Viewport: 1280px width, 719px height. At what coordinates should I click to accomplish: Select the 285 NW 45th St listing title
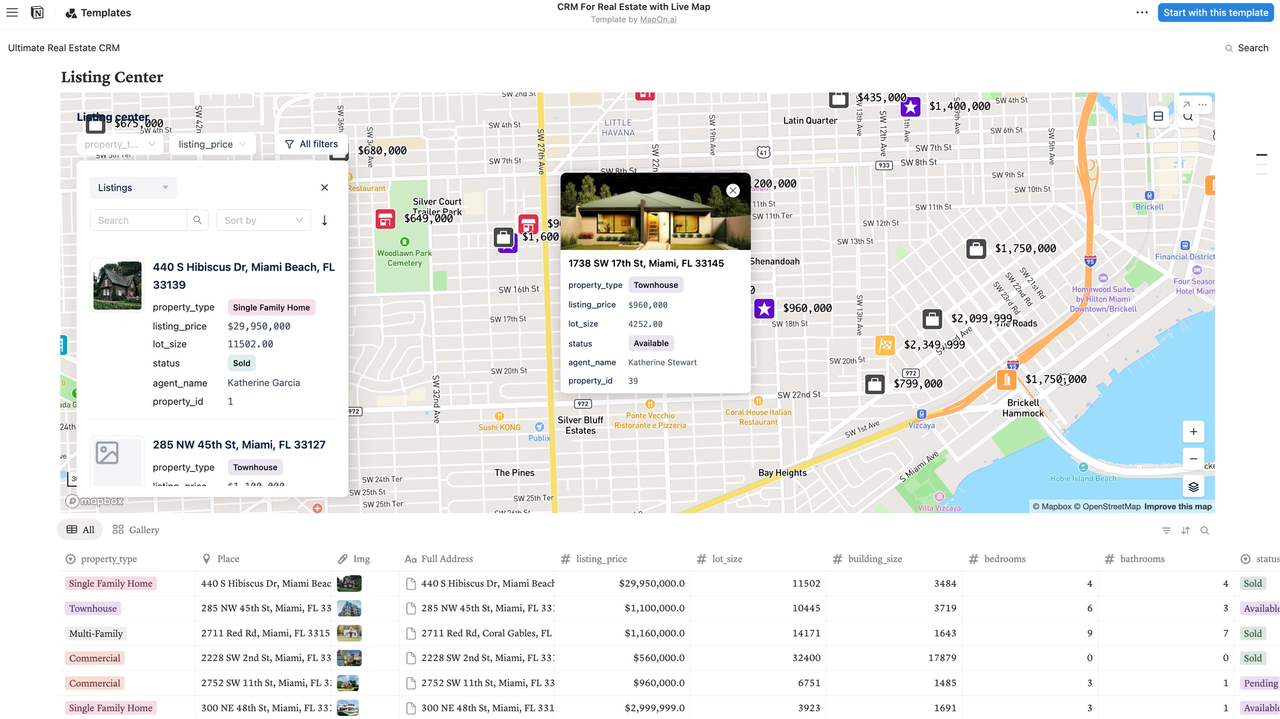[x=239, y=445]
